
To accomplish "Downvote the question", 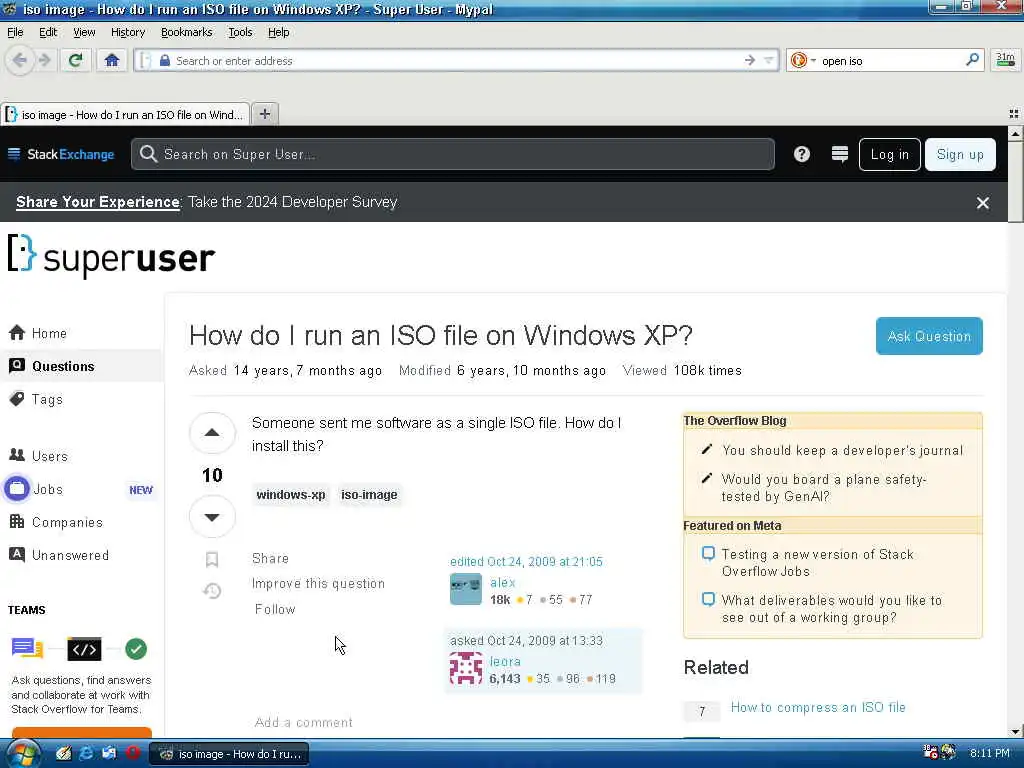I will 212,517.
